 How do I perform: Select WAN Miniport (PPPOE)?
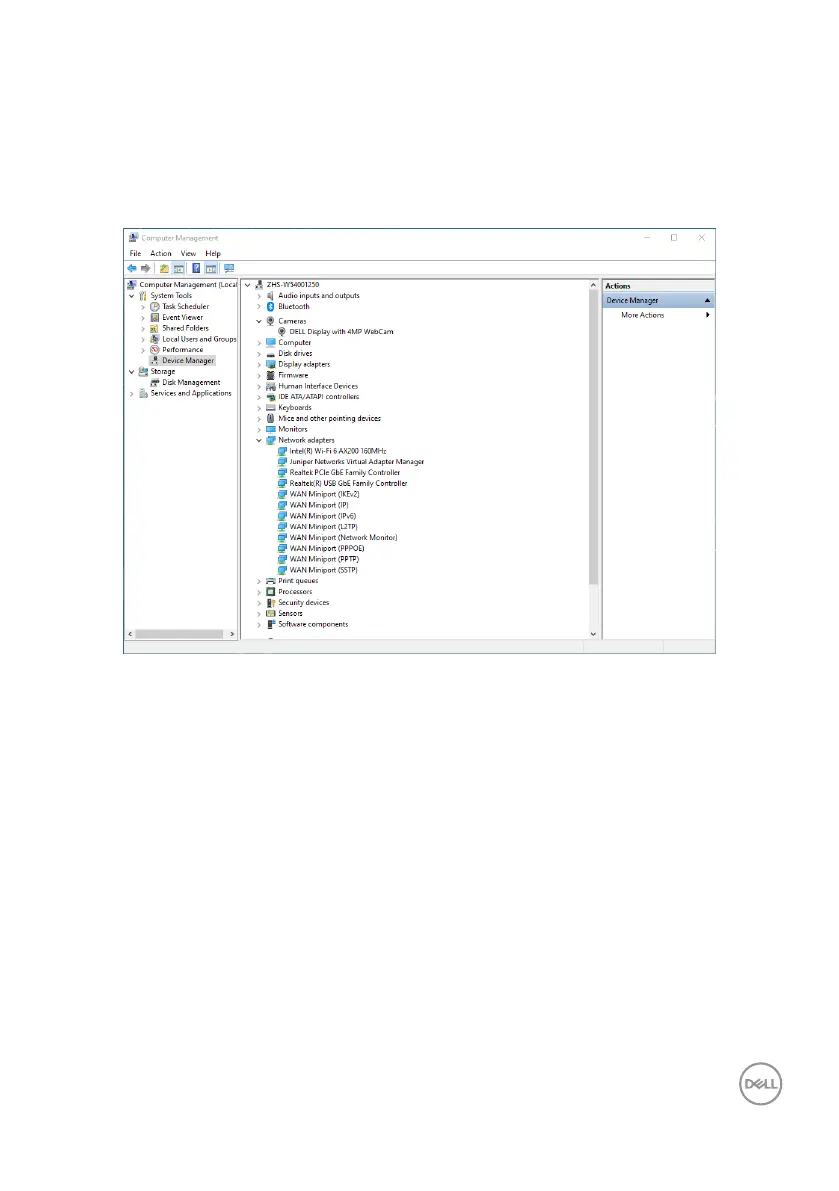[326, 548]
